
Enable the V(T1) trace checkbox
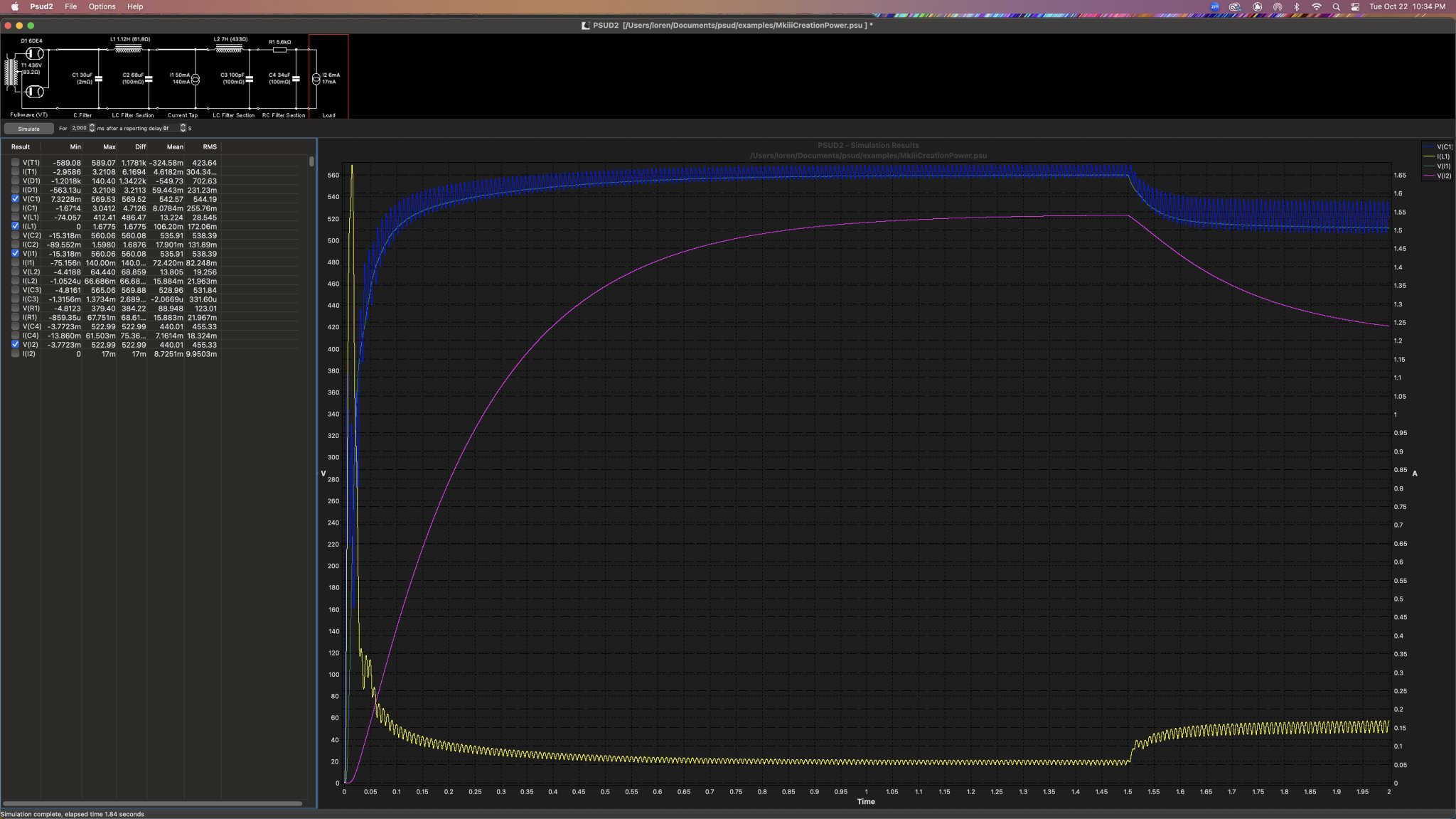tap(15, 162)
